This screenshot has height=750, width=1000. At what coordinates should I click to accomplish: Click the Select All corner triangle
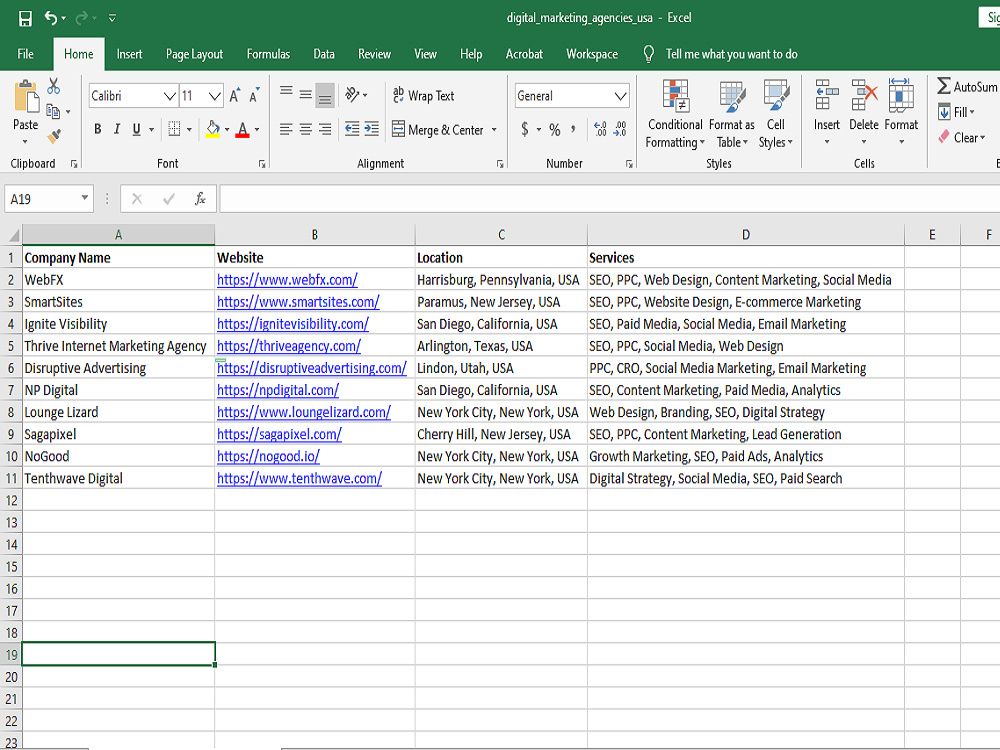[x=12, y=235]
